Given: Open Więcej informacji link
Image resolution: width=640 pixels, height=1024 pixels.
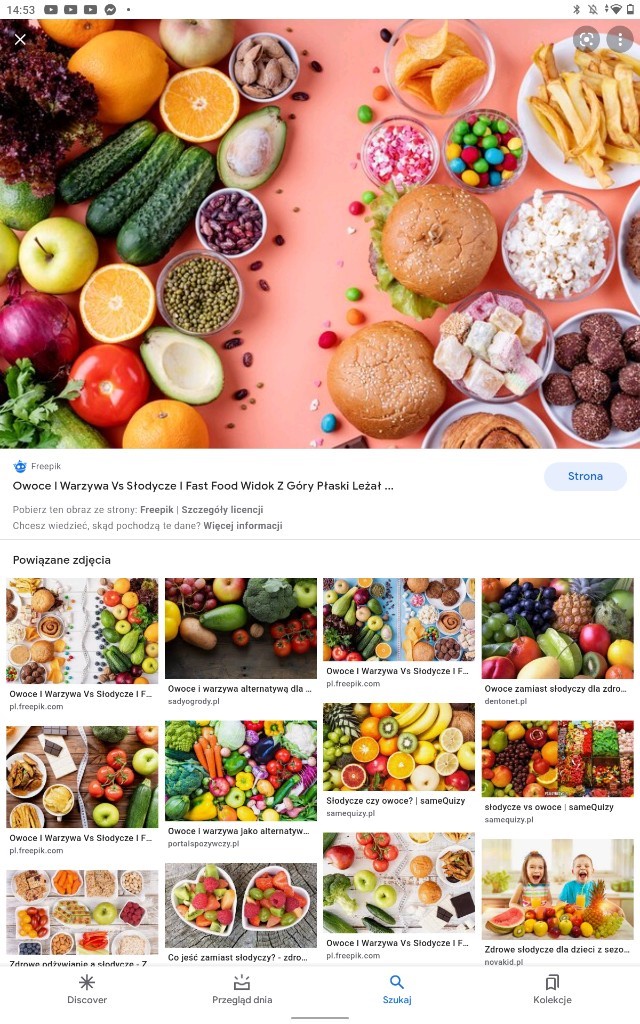Looking at the screenshot, I should (243, 526).
